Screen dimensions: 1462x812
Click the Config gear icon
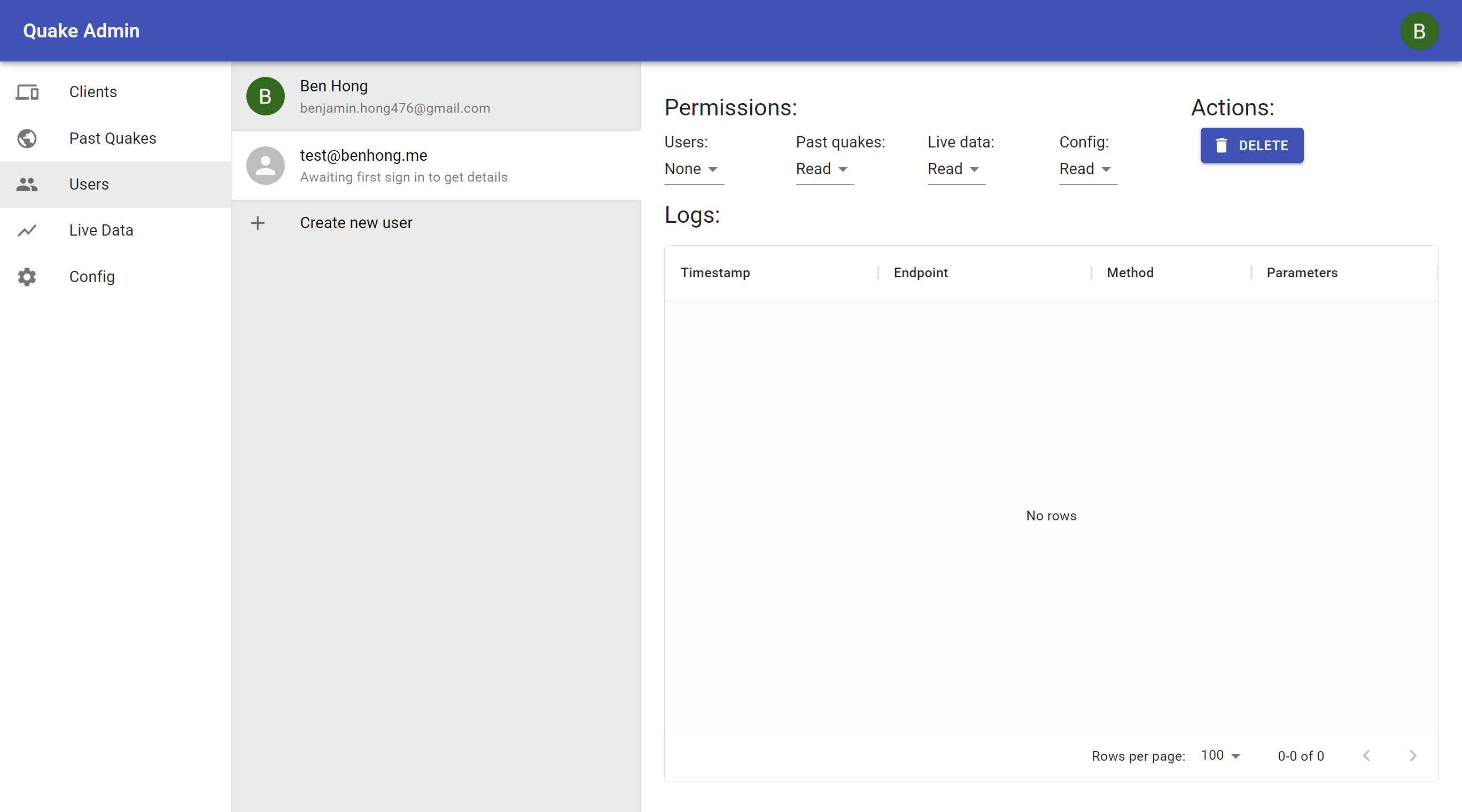point(27,277)
